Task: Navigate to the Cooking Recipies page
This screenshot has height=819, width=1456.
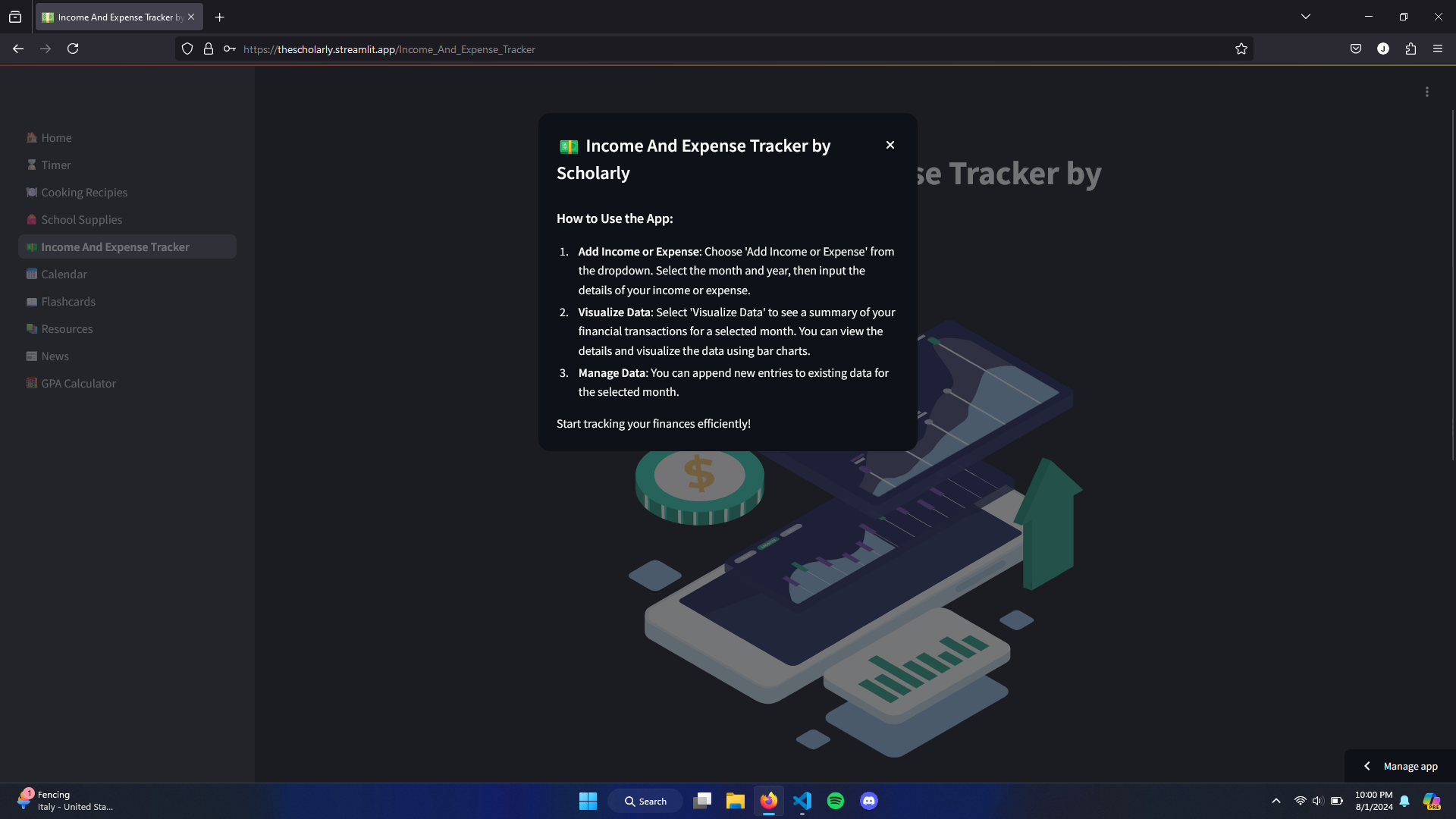Action: [84, 193]
